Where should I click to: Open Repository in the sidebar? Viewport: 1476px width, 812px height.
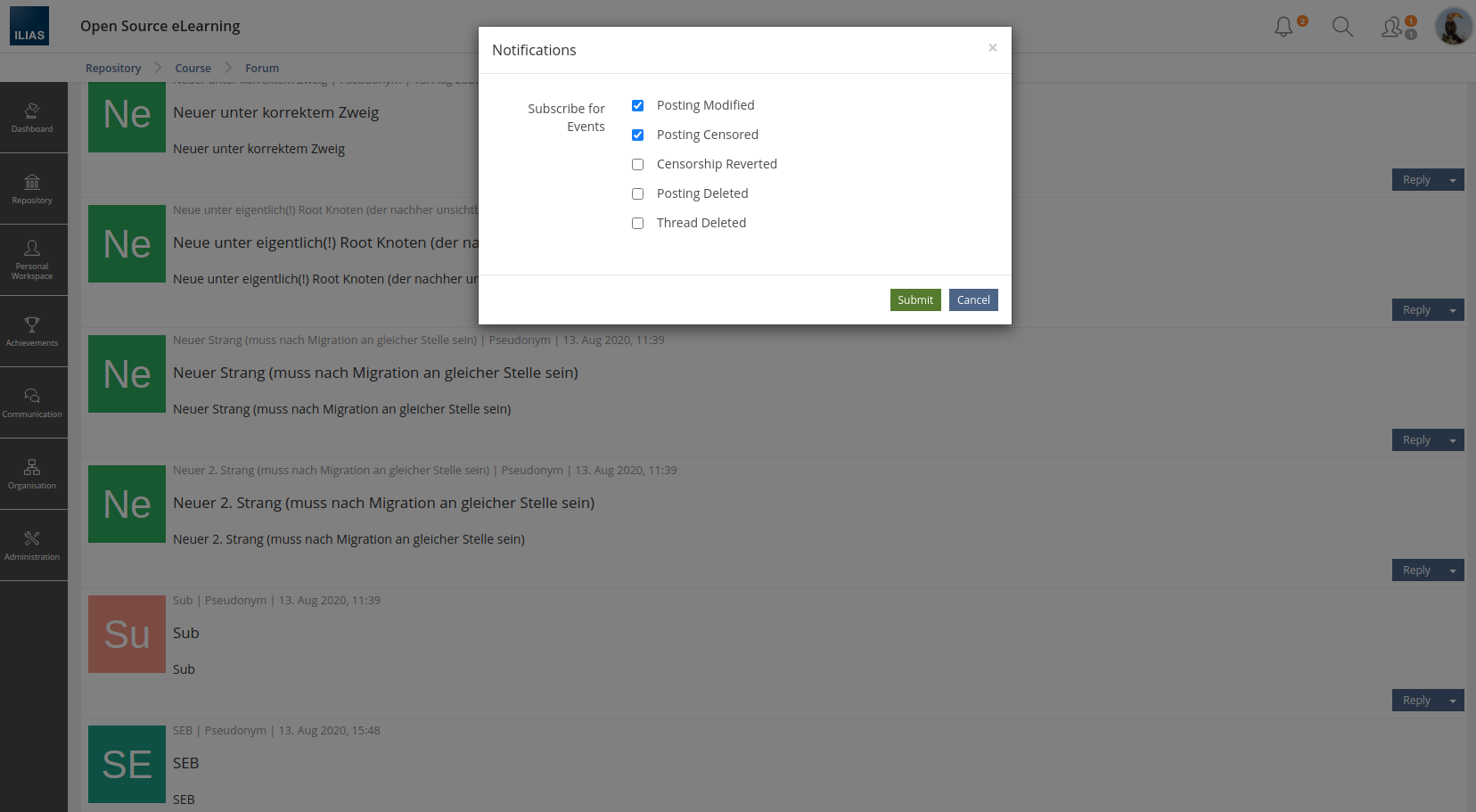click(32, 189)
